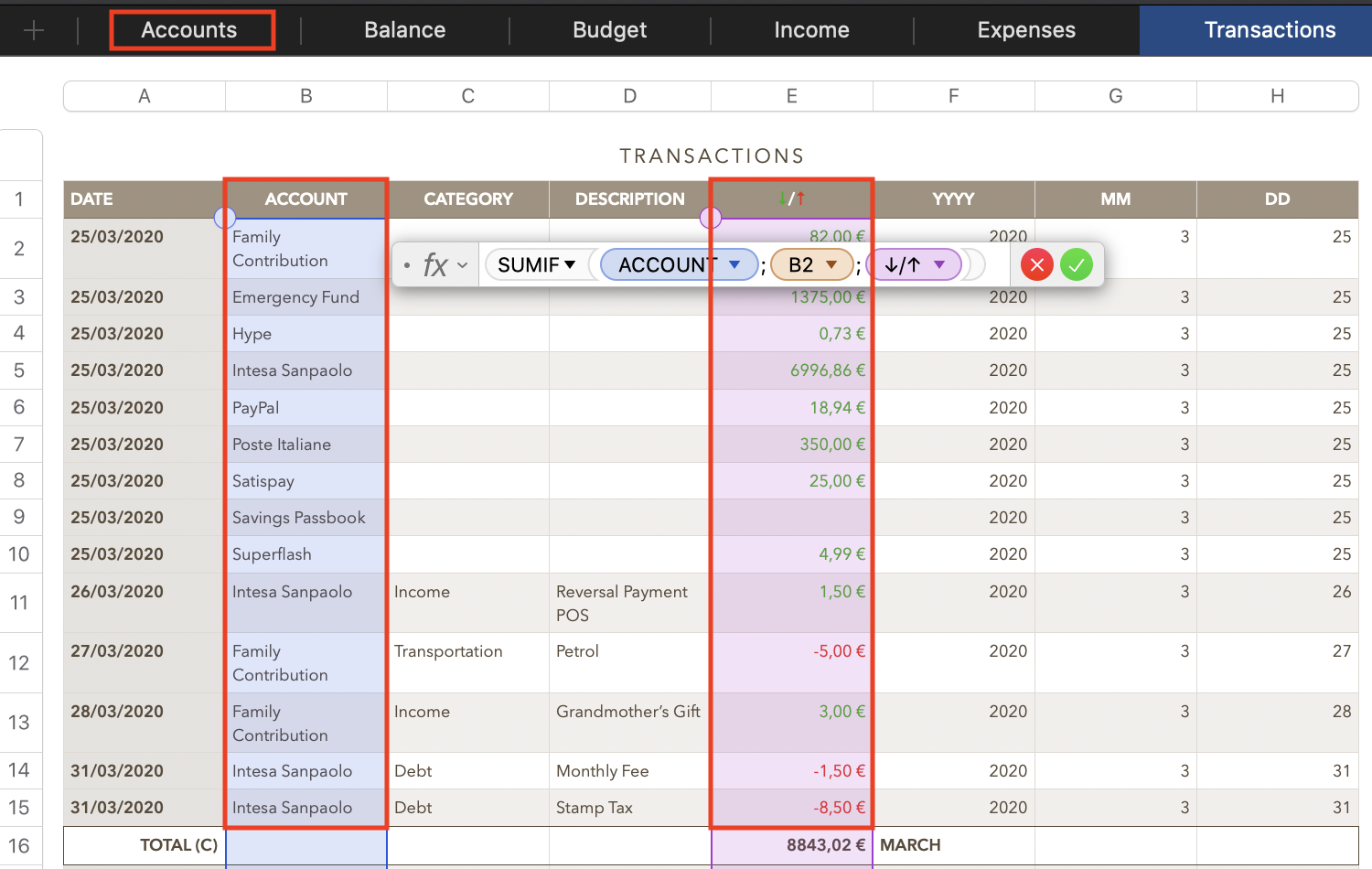Select the Transportation category cell
Image resolution: width=1372 pixels, height=869 pixels.
(x=468, y=663)
